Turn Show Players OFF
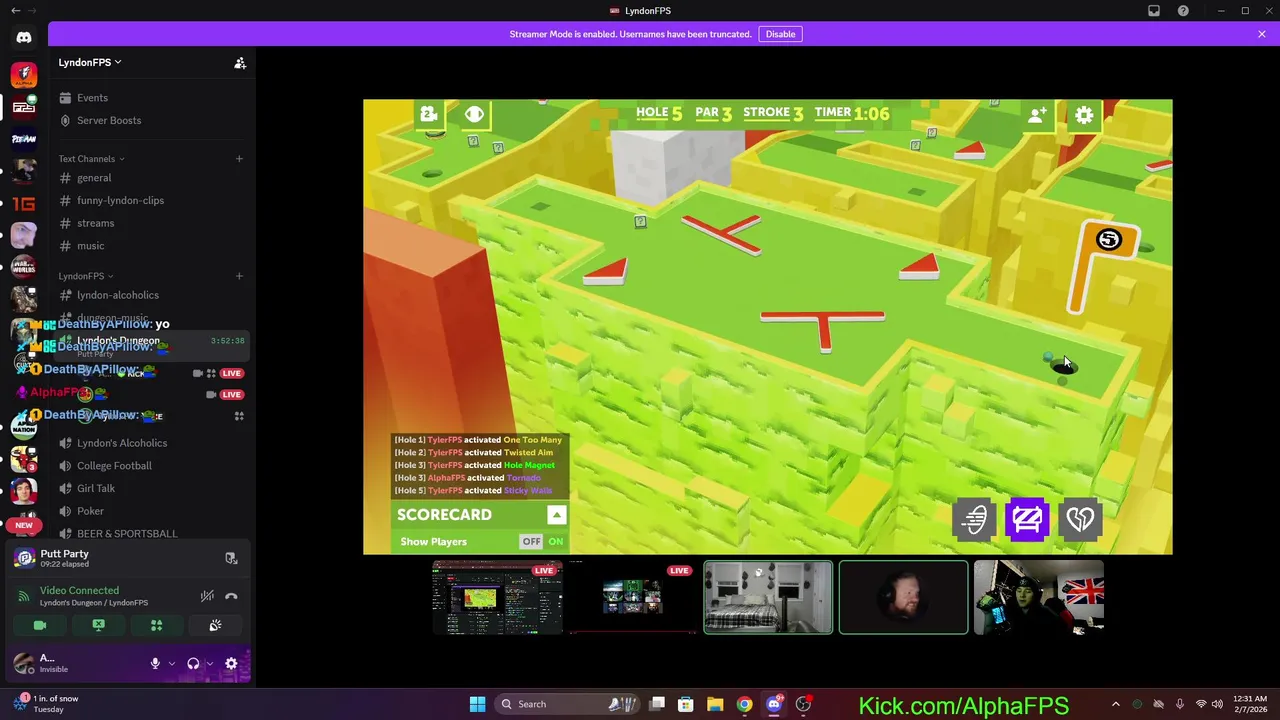 531,542
